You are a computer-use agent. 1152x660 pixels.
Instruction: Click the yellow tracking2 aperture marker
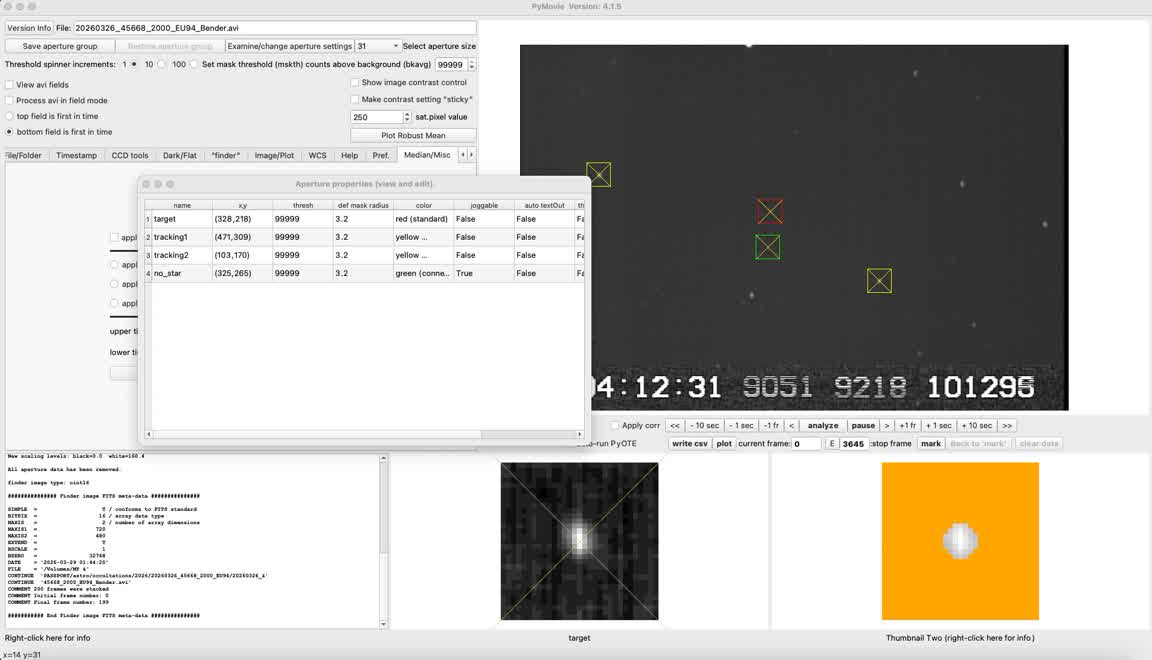point(598,175)
